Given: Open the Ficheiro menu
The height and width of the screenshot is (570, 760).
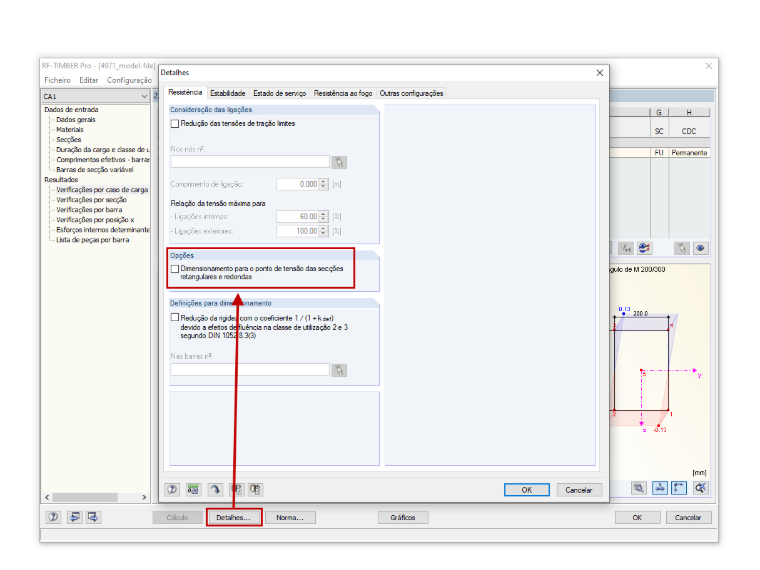Looking at the screenshot, I should coord(57,80).
